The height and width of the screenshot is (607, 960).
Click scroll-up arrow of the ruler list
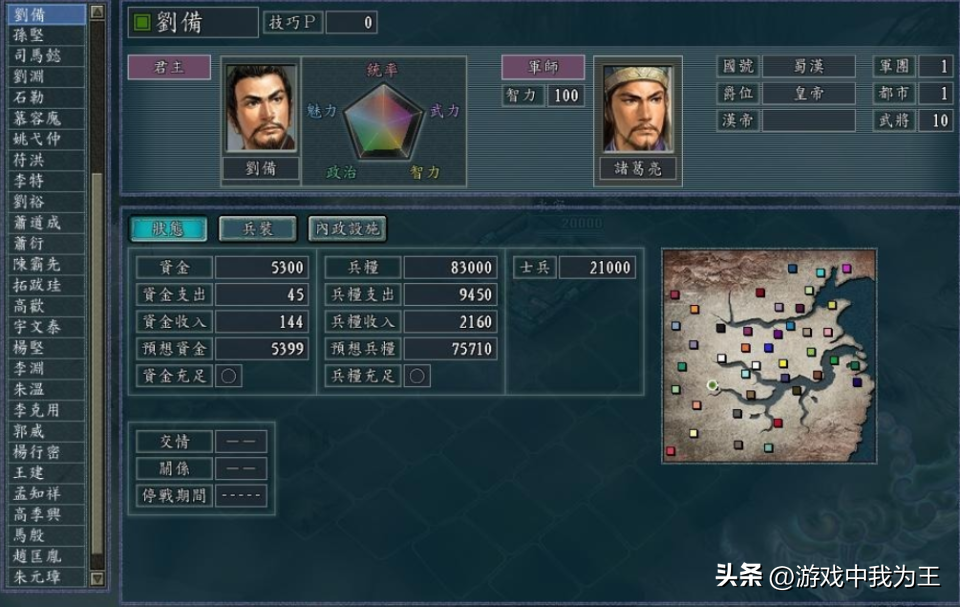pos(97,12)
